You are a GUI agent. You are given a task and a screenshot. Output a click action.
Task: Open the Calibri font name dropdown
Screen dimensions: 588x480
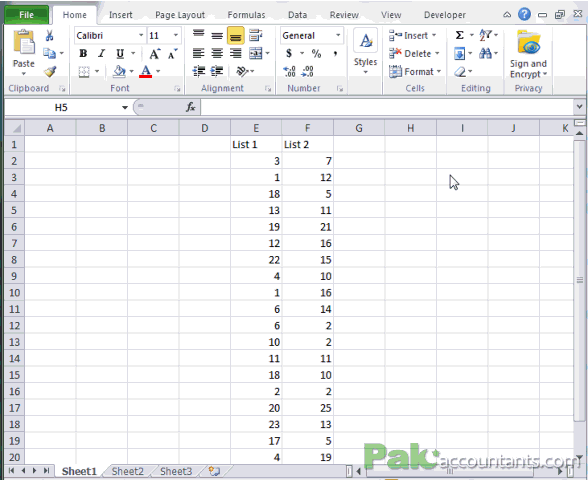(x=141, y=35)
